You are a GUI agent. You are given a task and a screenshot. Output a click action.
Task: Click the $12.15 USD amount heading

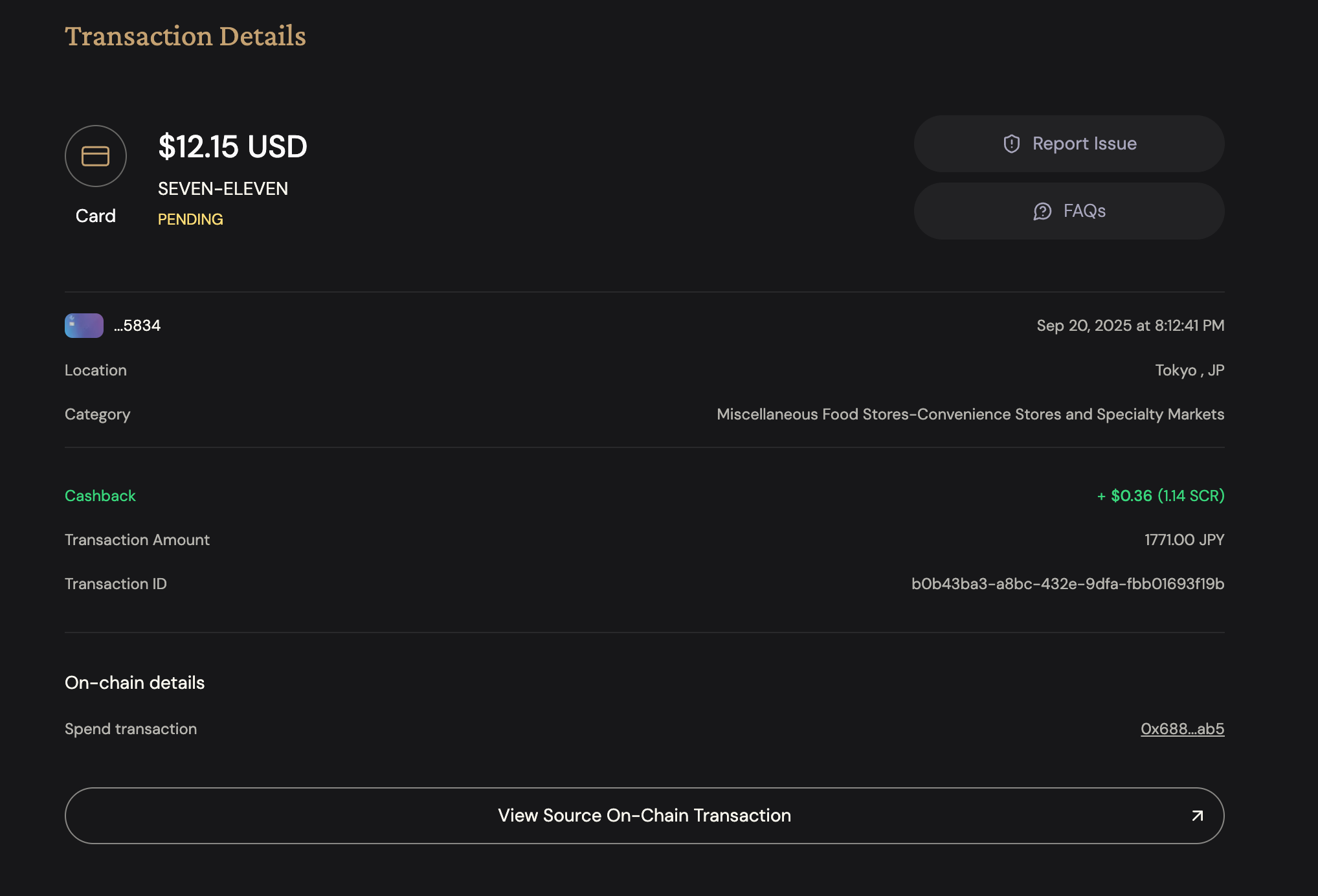click(x=232, y=146)
